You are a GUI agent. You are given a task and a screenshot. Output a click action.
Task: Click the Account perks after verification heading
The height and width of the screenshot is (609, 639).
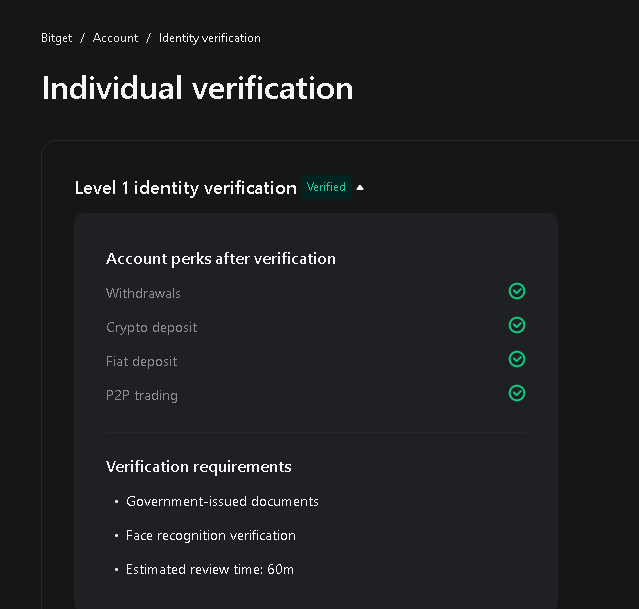(x=220, y=258)
